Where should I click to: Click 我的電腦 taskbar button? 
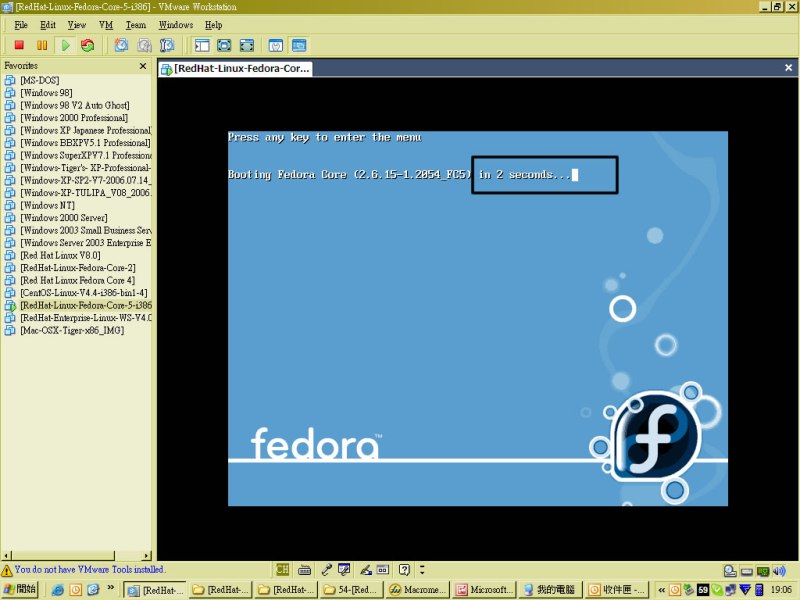tap(551, 590)
